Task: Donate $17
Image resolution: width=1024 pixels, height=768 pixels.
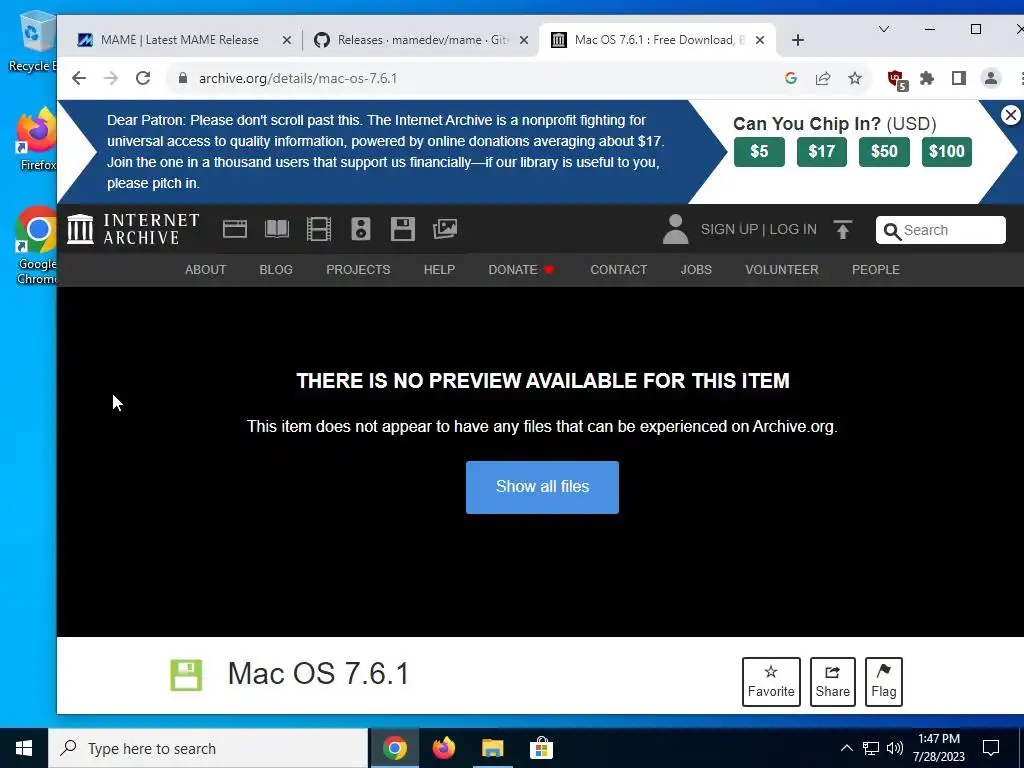Action: [822, 152]
